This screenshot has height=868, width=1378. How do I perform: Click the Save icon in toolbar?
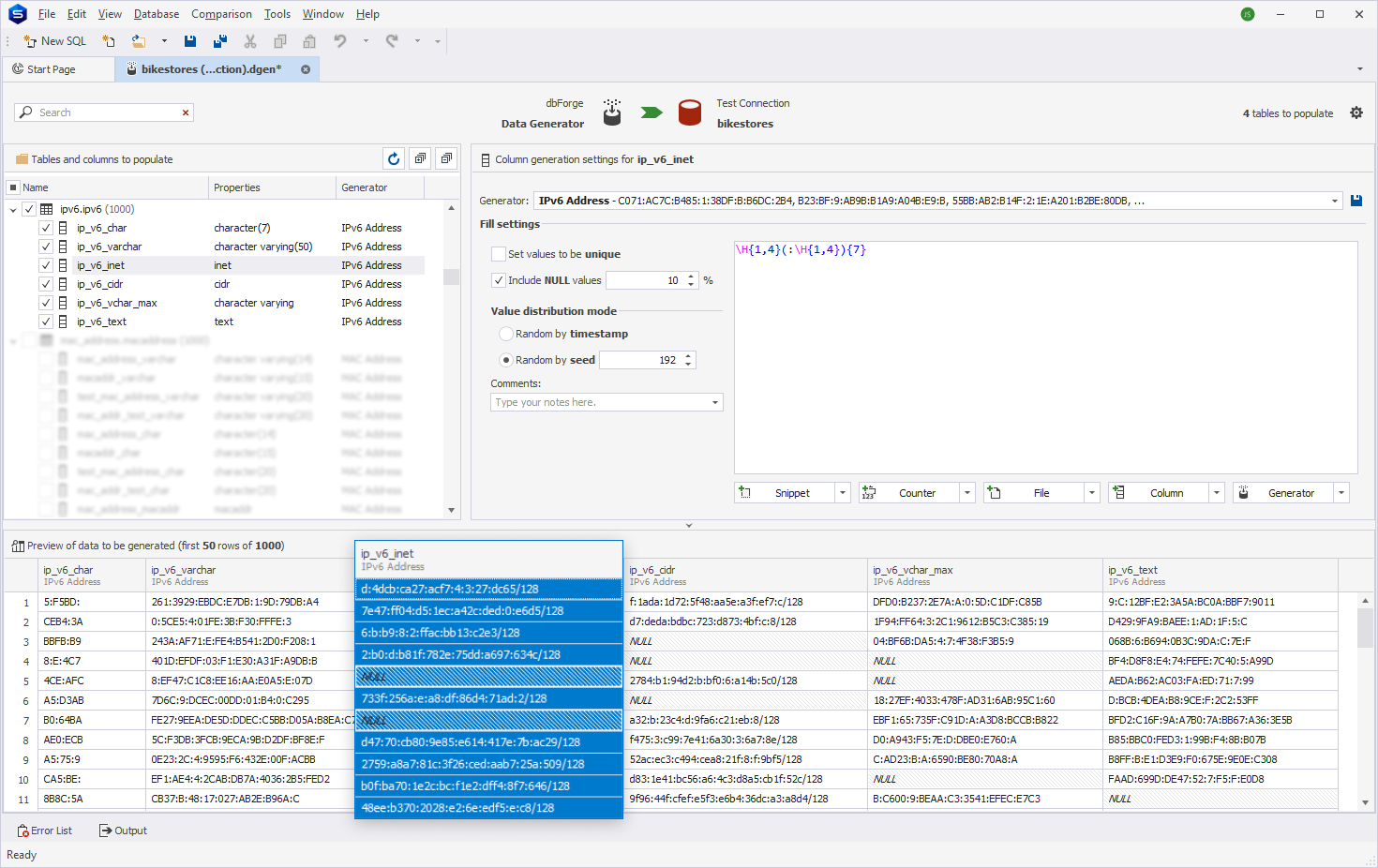coord(190,41)
